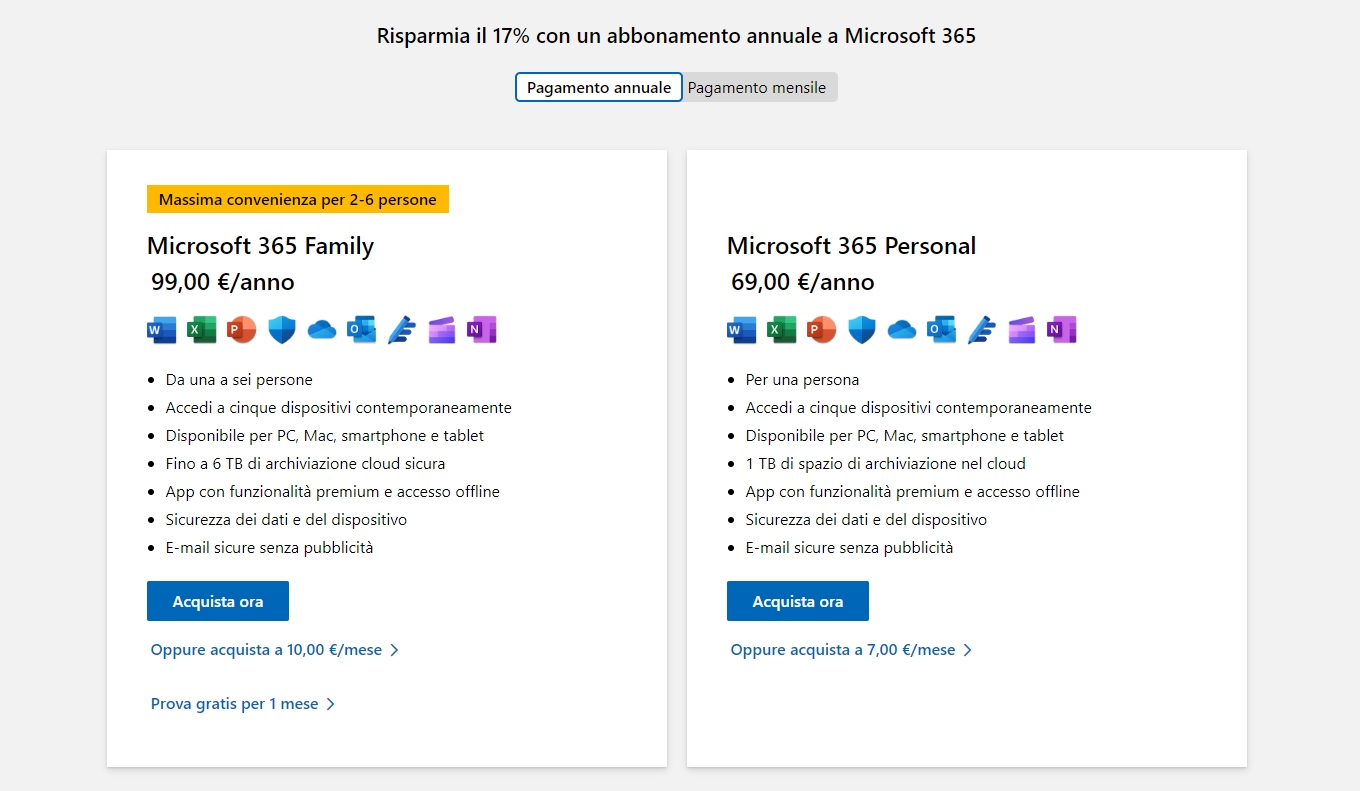Click the PowerPoint icon in the Family plan

pos(242,330)
